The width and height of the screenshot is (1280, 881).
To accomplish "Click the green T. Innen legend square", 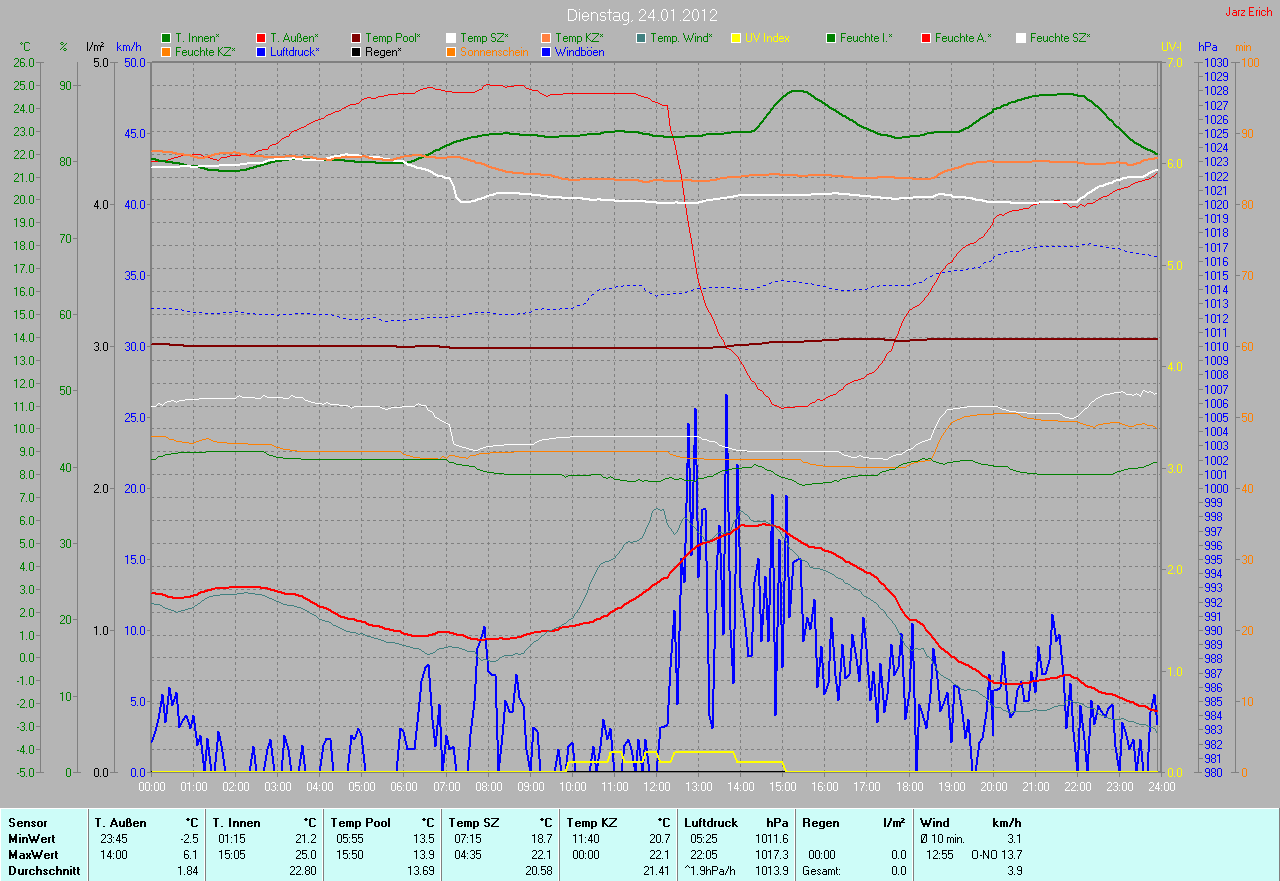I will point(167,38).
